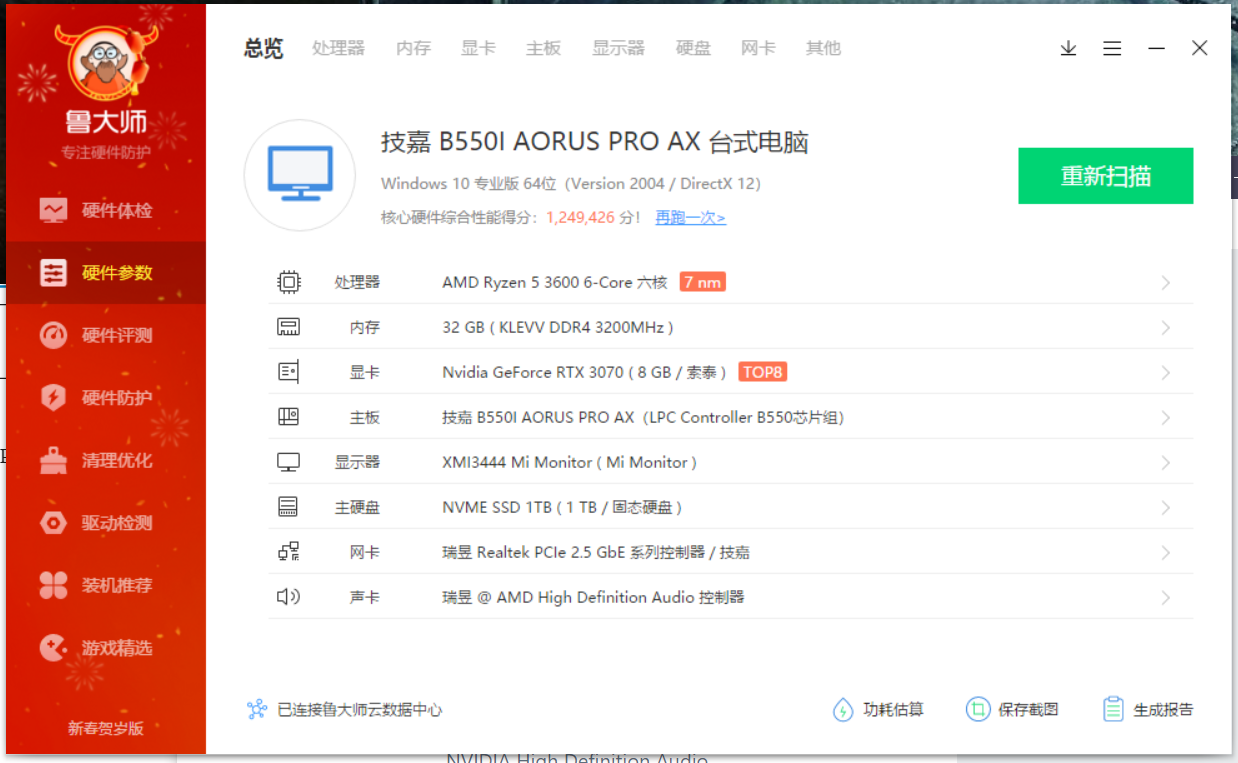Click the download arrow icon in title bar
Screen dimensions: 1238x763
[x=1069, y=48]
